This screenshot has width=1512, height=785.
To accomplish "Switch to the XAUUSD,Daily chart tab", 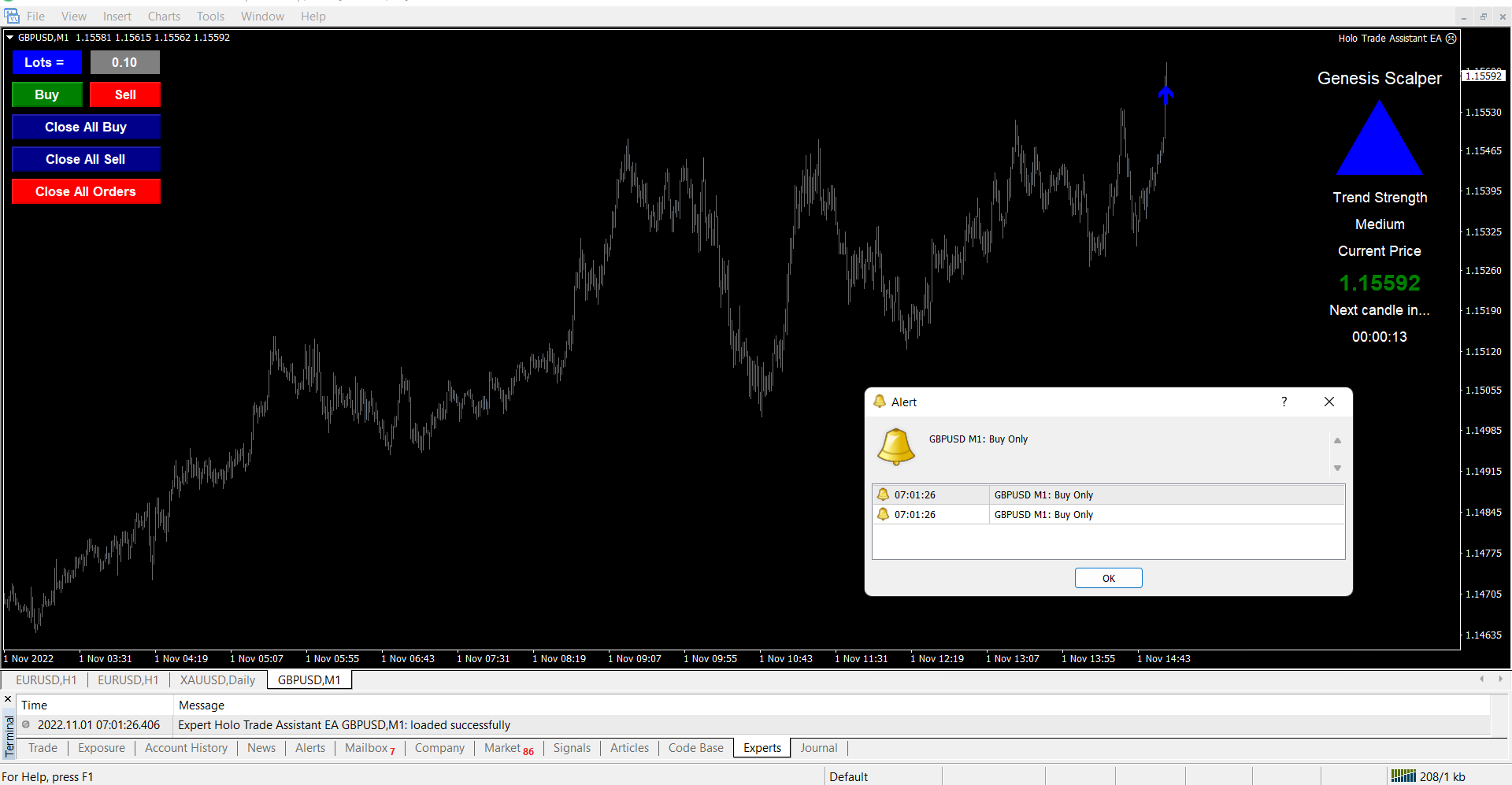I will [x=217, y=679].
